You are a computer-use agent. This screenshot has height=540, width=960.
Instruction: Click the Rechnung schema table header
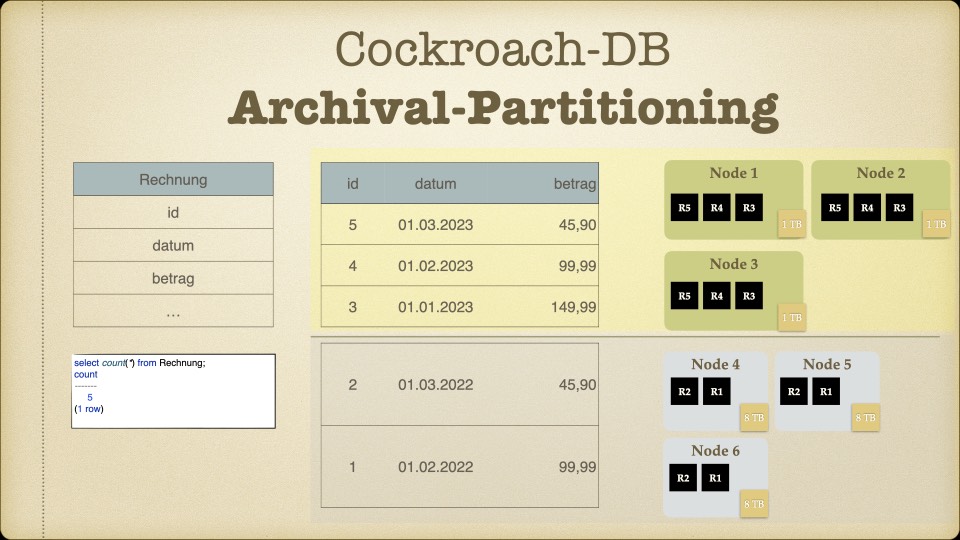(173, 179)
